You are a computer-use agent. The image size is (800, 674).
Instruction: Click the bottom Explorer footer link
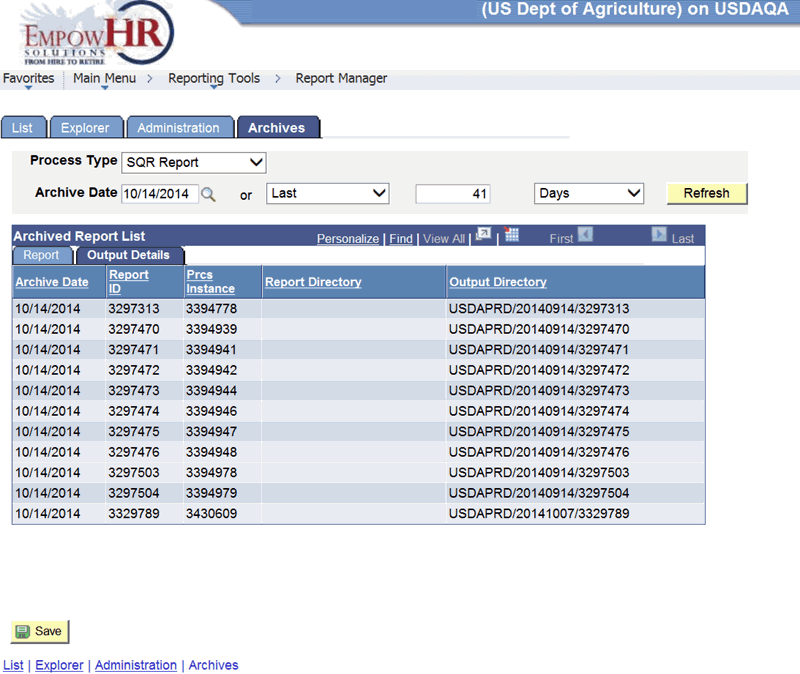[x=59, y=665]
